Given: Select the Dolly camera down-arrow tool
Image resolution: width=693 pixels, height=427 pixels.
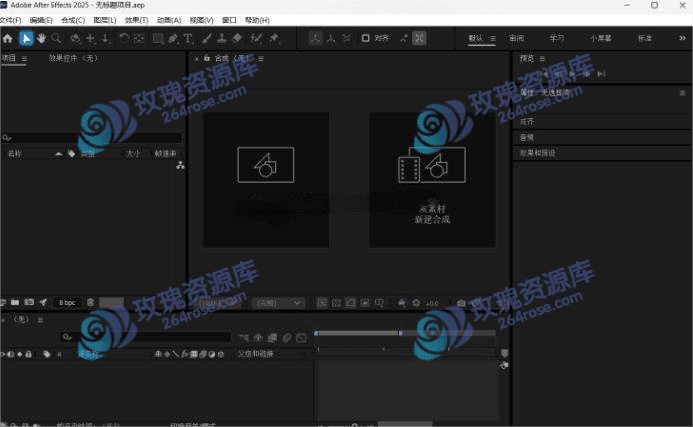Looking at the screenshot, I should point(106,38).
